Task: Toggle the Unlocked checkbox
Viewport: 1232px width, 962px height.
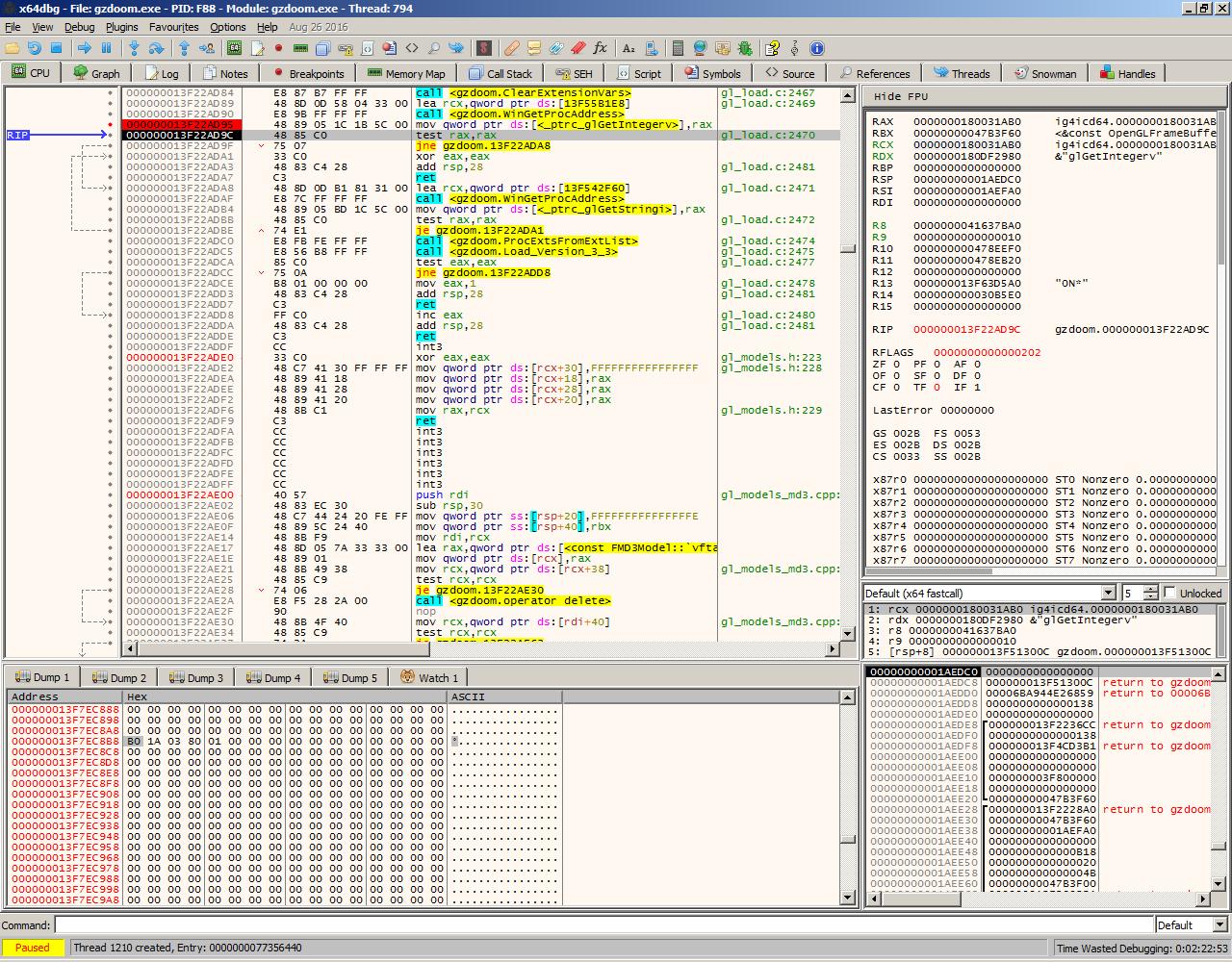Action: (x=1170, y=593)
